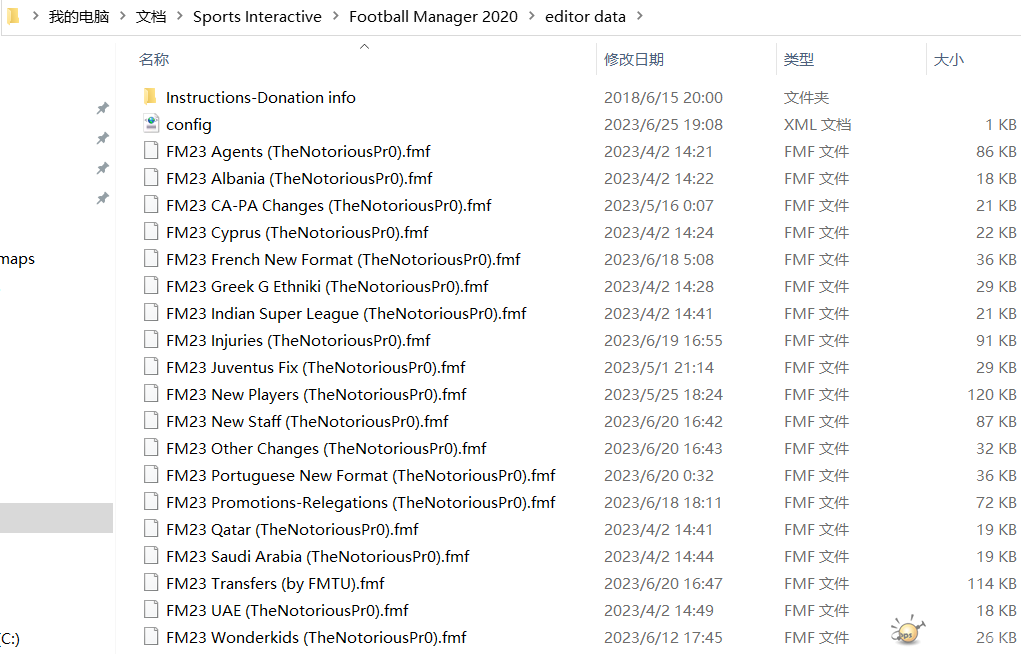
Task: Select FM23 Wonderkids (TheNotoriousPr0).fmf file name
Action: [x=316, y=638]
